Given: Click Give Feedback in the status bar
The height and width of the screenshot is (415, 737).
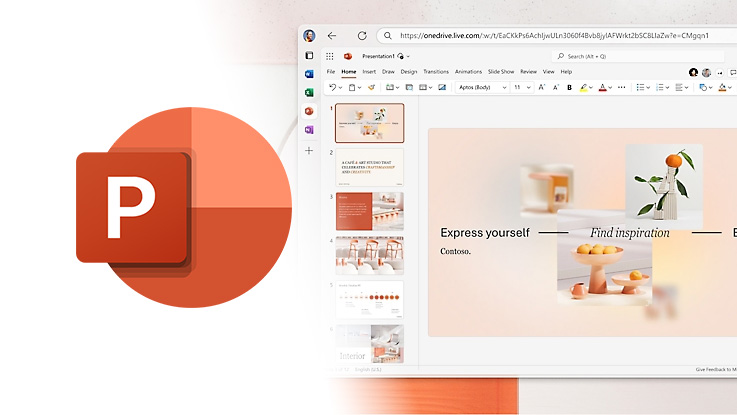Looking at the screenshot, I should point(716,370).
